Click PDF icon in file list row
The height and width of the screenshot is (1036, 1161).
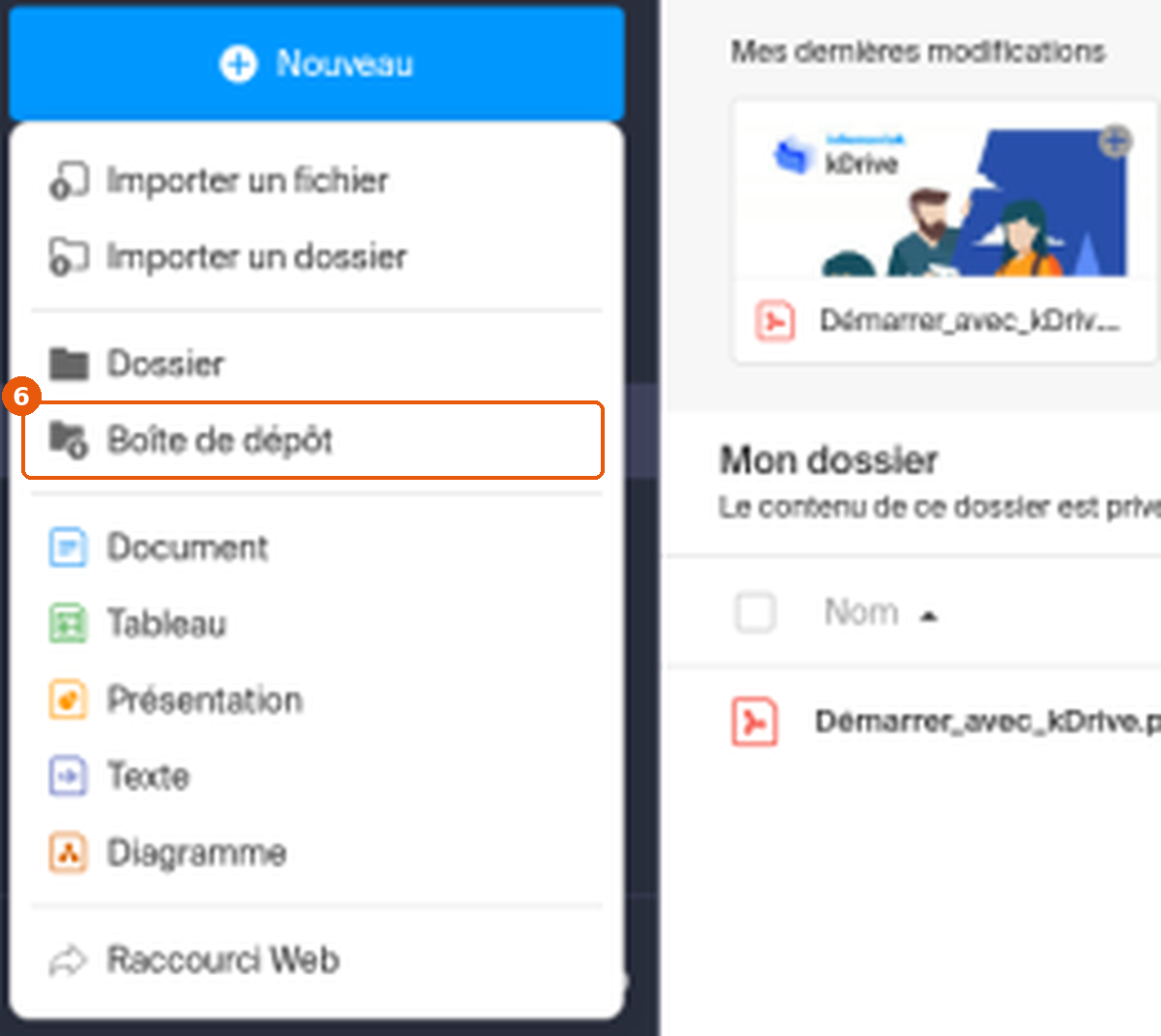755,722
